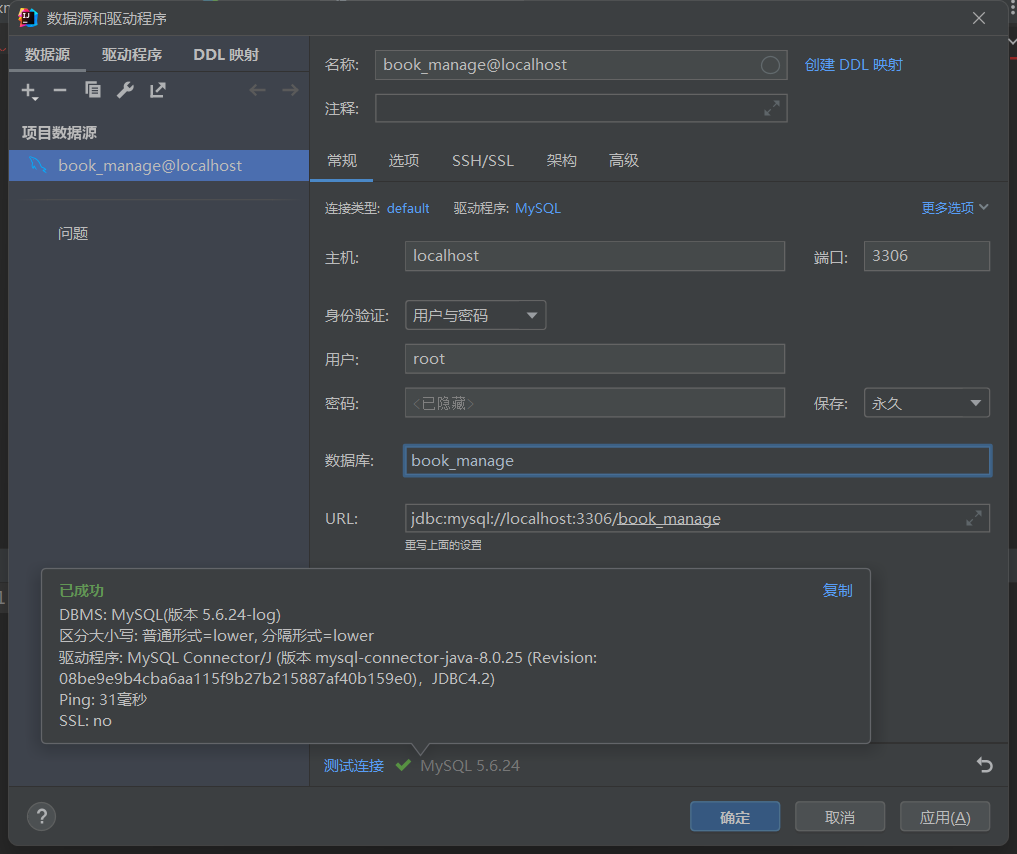Click the SSL: no line
This screenshot has height=854, width=1017.
coord(85,720)
